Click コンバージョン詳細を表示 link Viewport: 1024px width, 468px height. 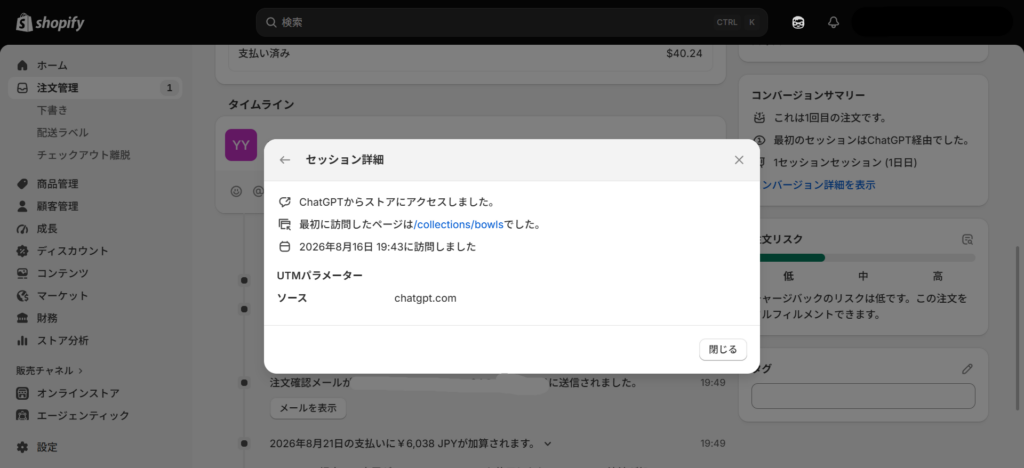pyautogui.click(x=818, y=185)
